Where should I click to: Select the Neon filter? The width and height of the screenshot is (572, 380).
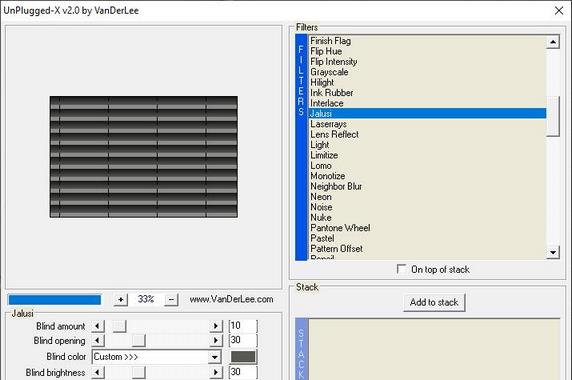click(427, 197)
